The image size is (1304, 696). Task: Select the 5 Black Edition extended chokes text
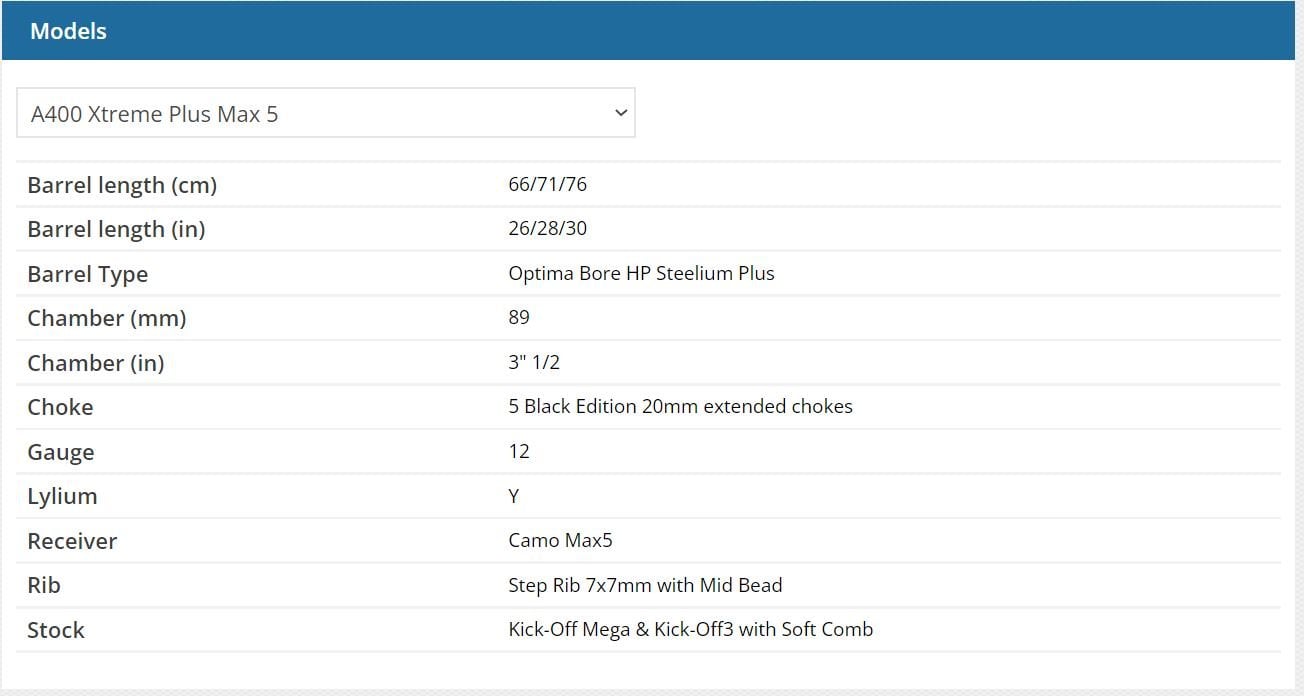click(680, 406)
